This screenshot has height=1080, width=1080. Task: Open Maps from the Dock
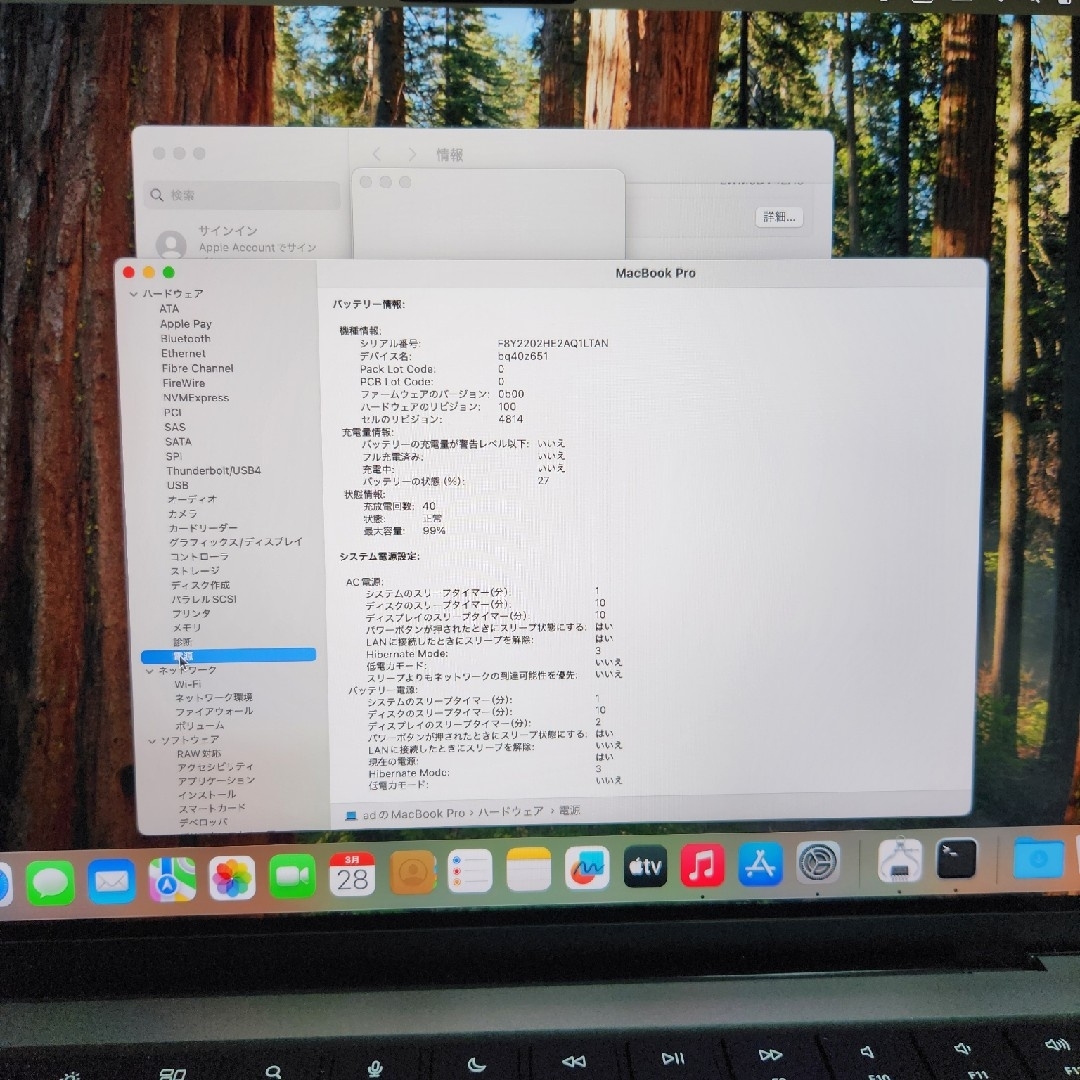(x=172, y=879)
